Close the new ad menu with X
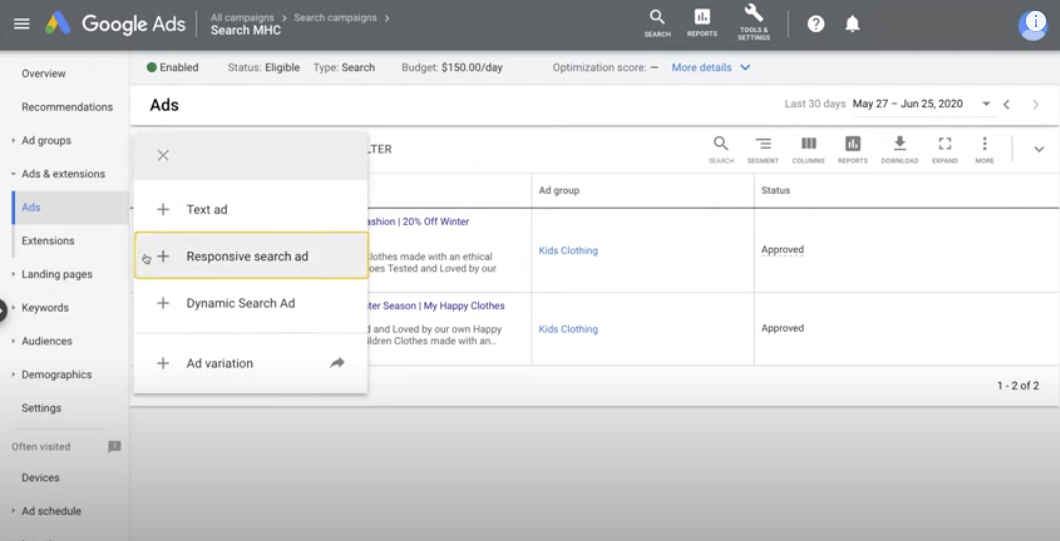Screen dimensions: 1060x541 tap(163, 156)
